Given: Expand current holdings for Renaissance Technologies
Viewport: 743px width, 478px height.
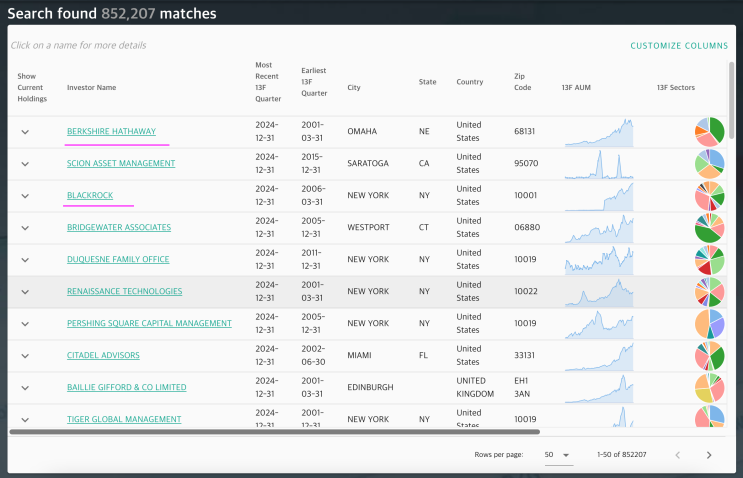Looking at the screenshot, I should [x=25, y=292].
